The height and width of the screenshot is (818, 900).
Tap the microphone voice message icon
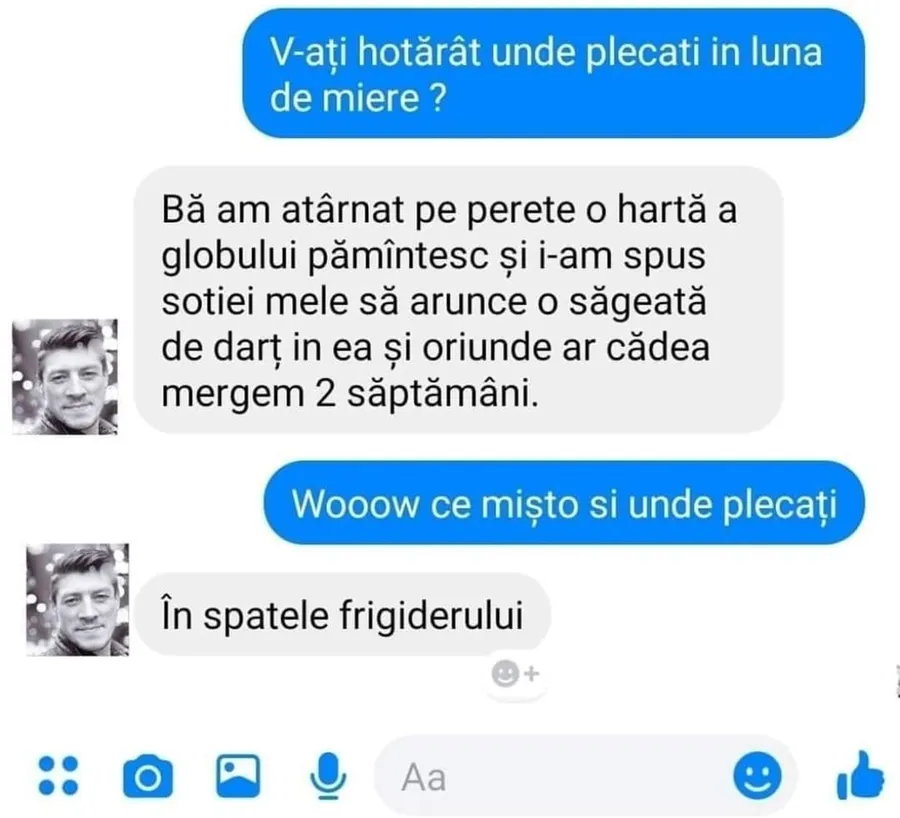tap(328, 776)
